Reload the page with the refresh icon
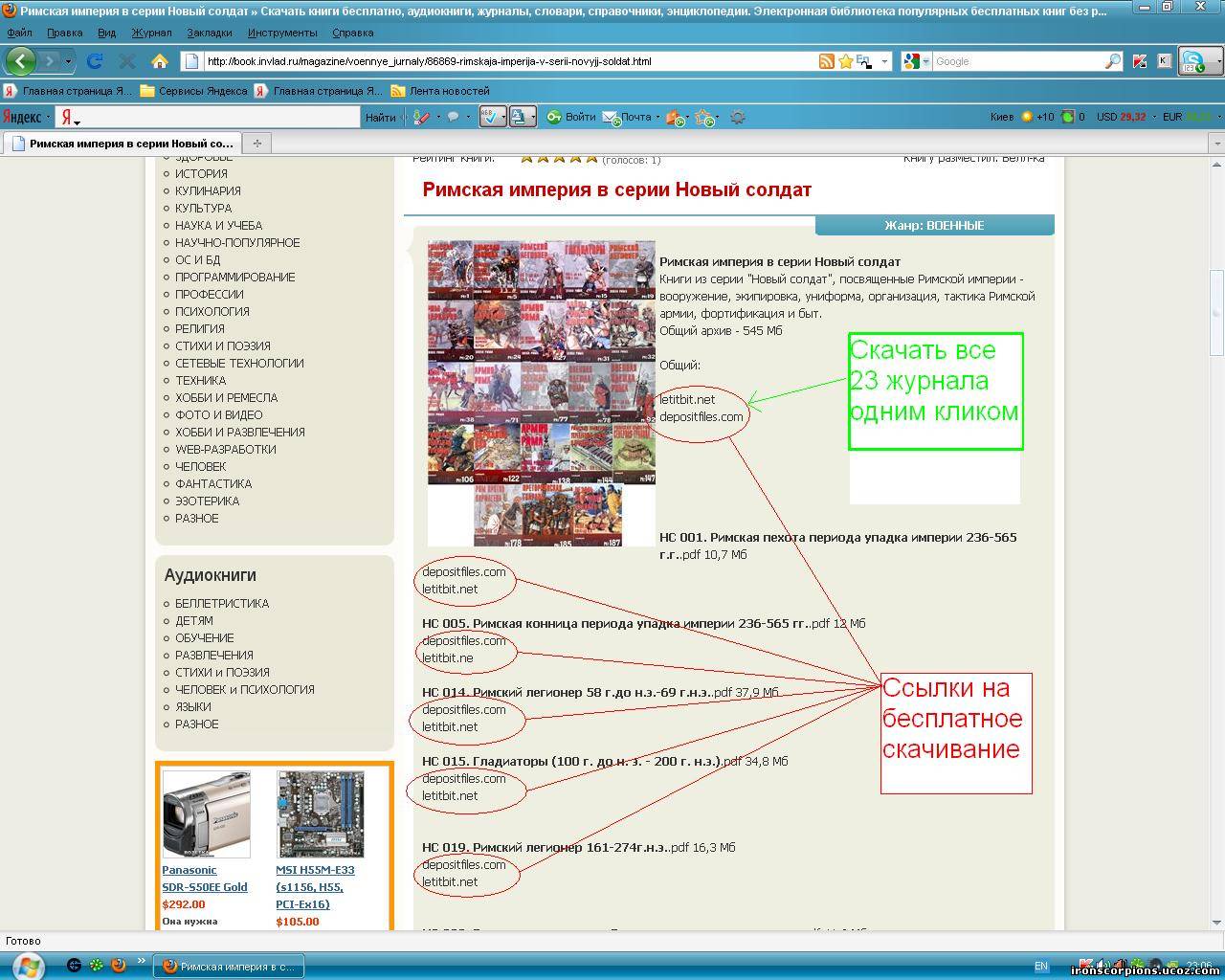The height and width of the screenshot is (980, 1225). coord(95,61)
